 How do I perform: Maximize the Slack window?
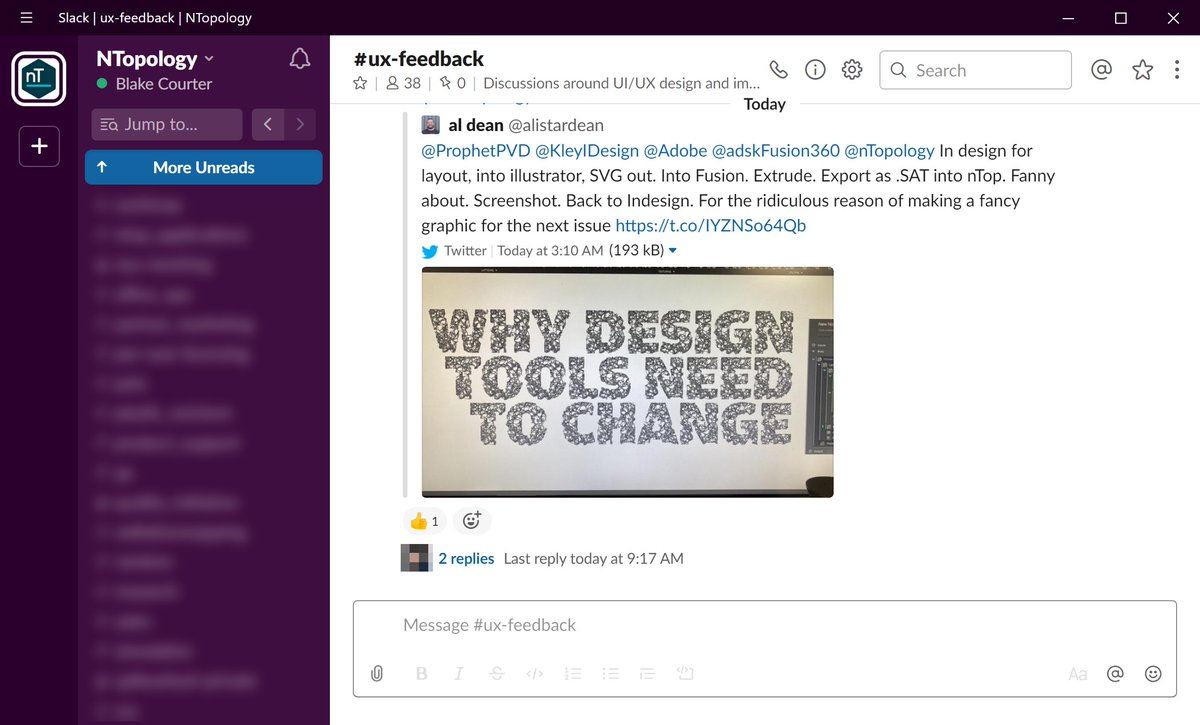(x=1121, y=17)
